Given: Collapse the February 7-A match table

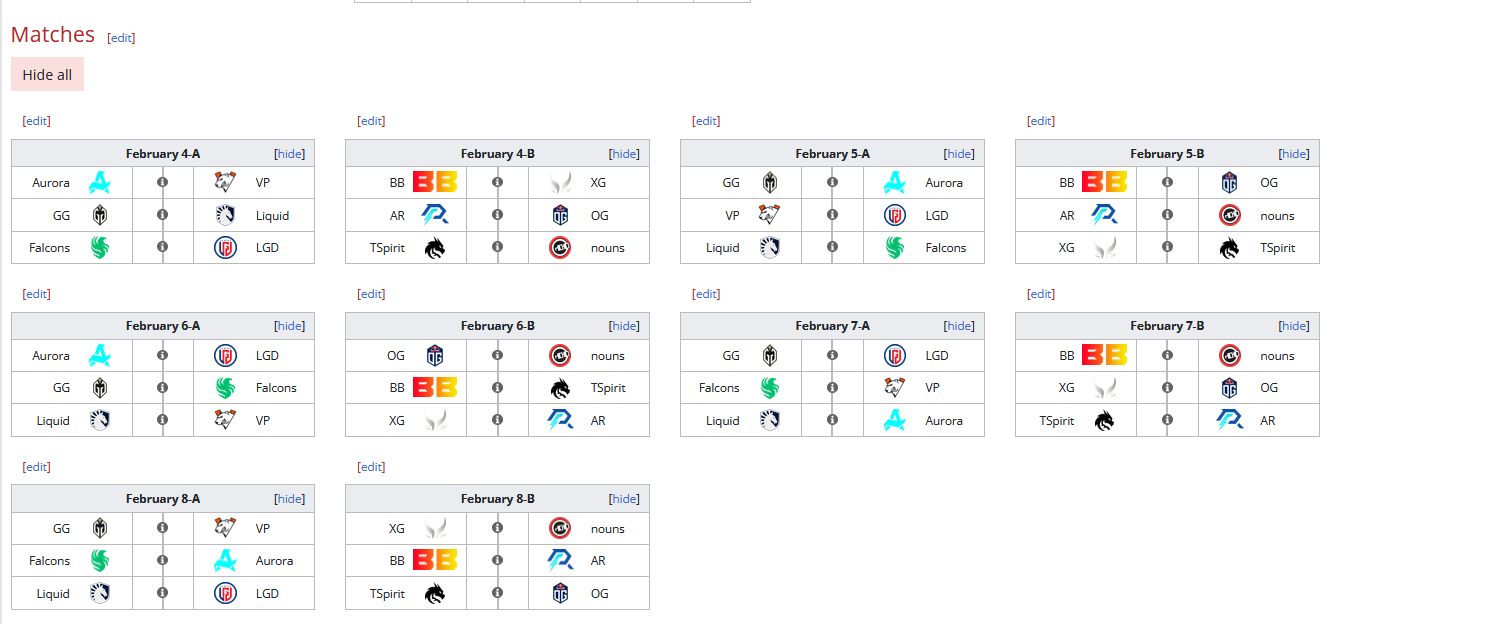Looking at the screenshot, I should pos(959,325).
